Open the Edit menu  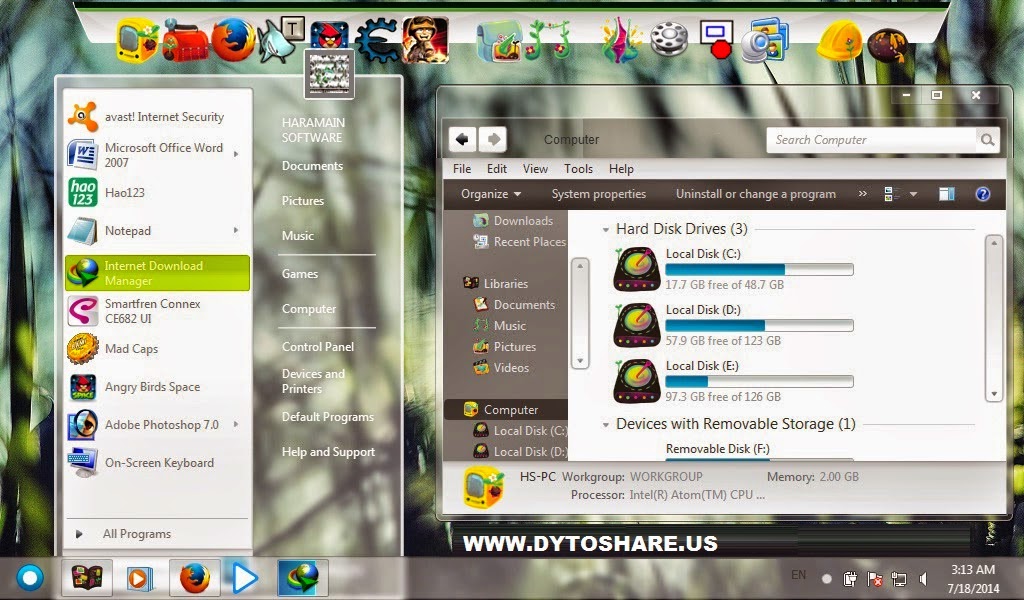(496, 168)
